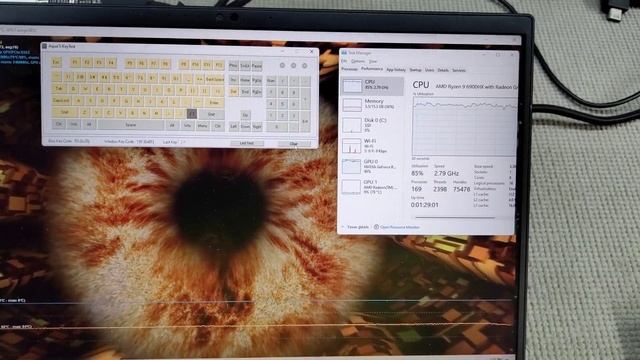Select Wi-Fi in performance sidebar
This screenshot has height=360, width=640.
372,146
